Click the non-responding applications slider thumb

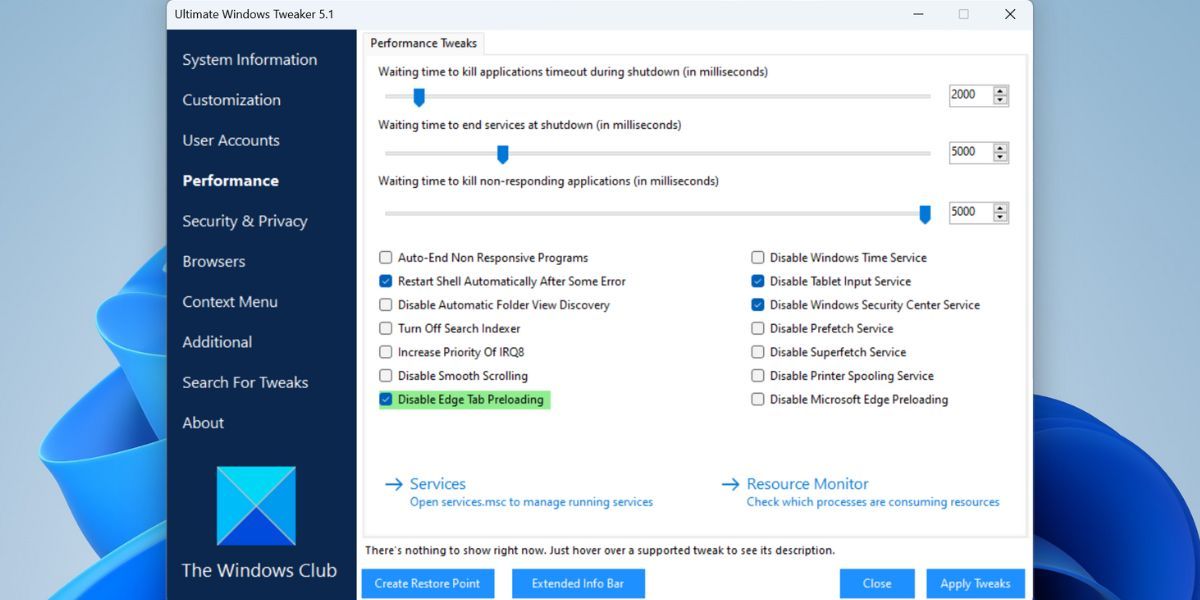click(925, 212)
